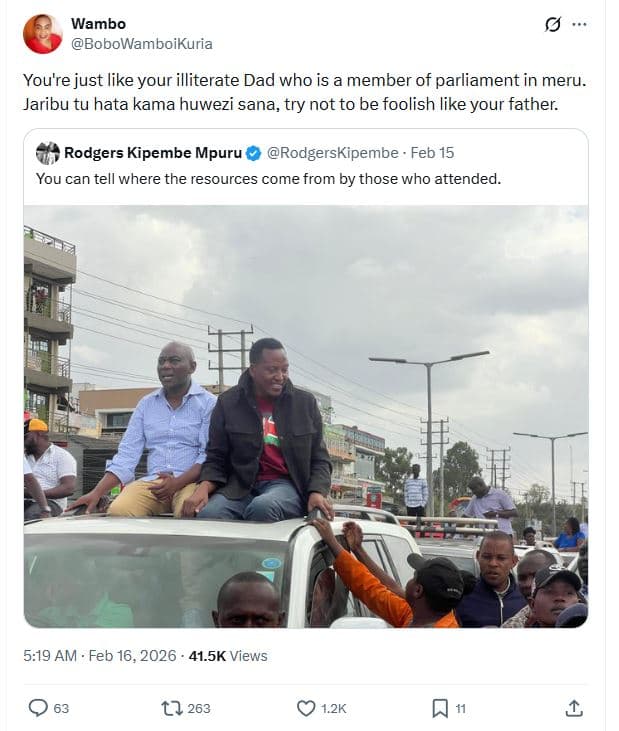The width and height of the screenshot is (619, 731).
Task: Open the @RodgersKipembe handle link
Action: coord(332,153)
